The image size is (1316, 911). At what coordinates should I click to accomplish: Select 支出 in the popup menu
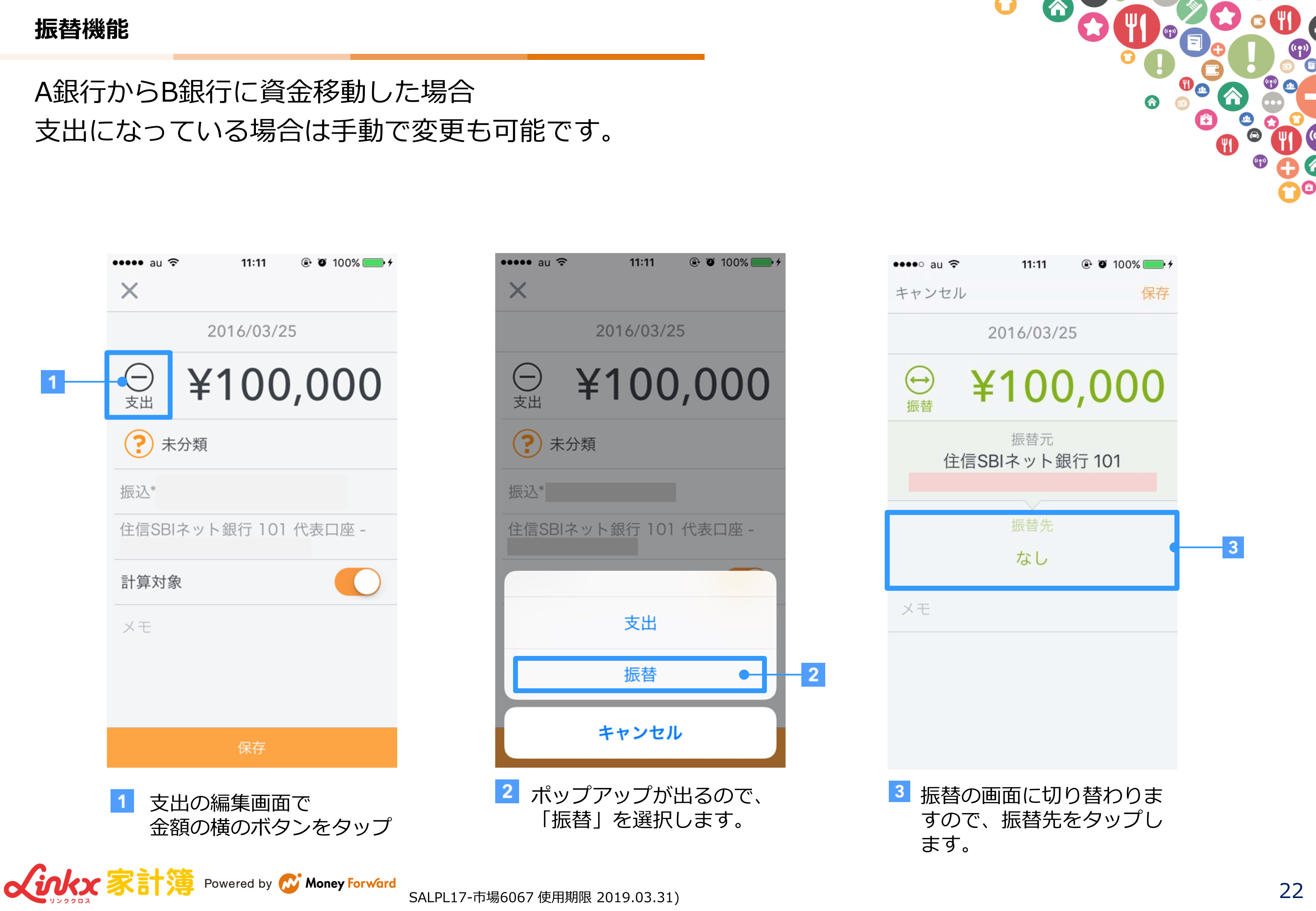pos(640,623)
